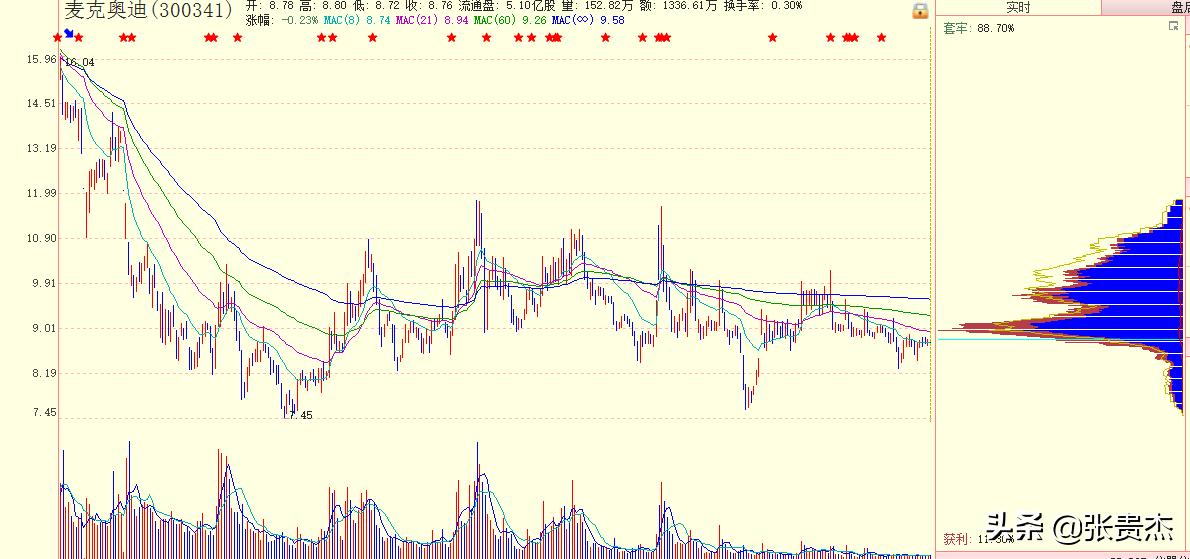Click the 收: 8.76 close price

point(429,5)
